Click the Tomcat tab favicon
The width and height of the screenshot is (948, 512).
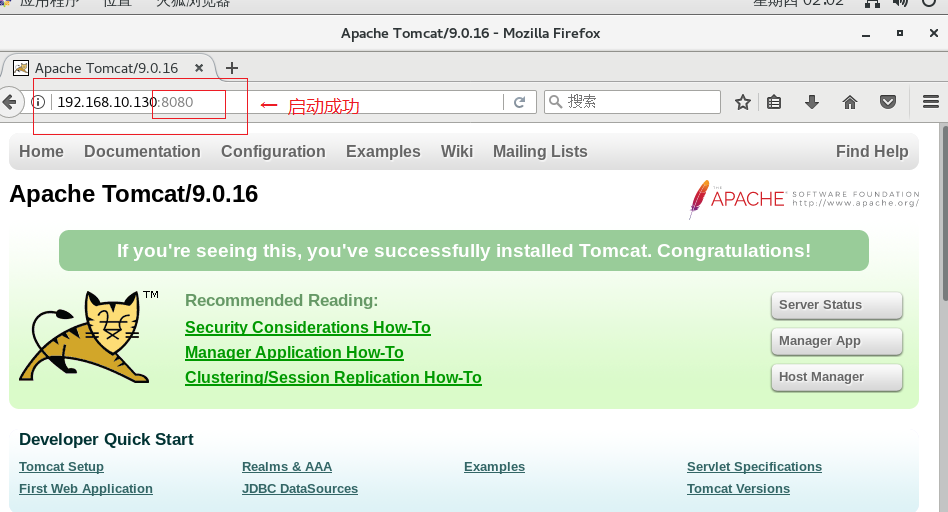[21, 68]
